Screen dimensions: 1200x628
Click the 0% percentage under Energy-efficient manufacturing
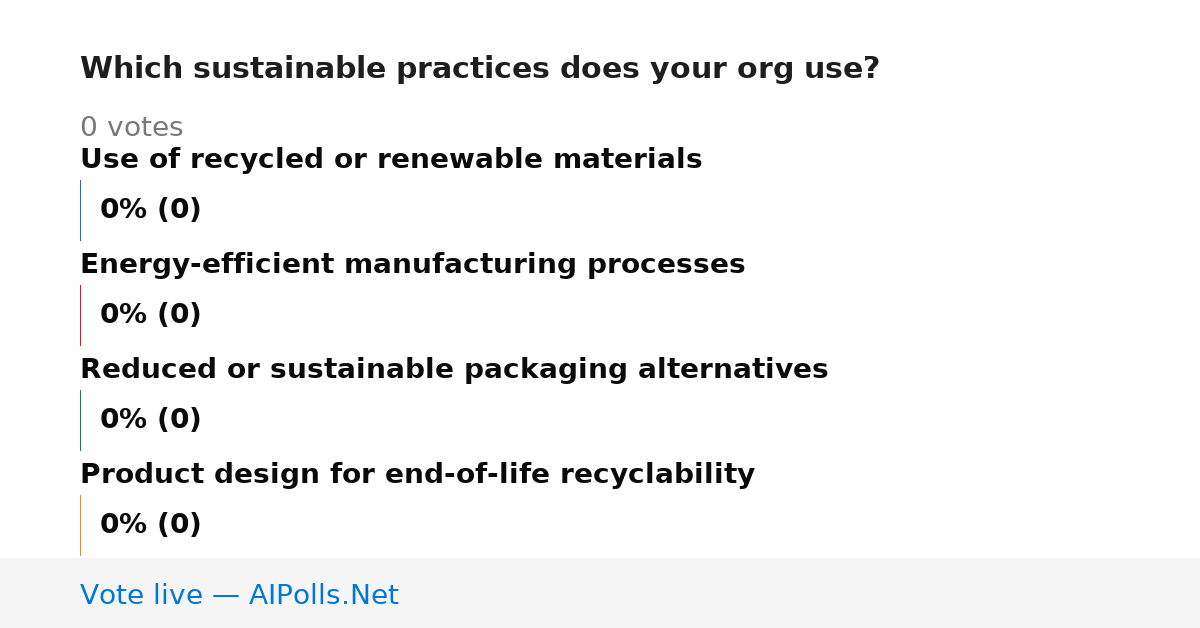click(124, 314)
